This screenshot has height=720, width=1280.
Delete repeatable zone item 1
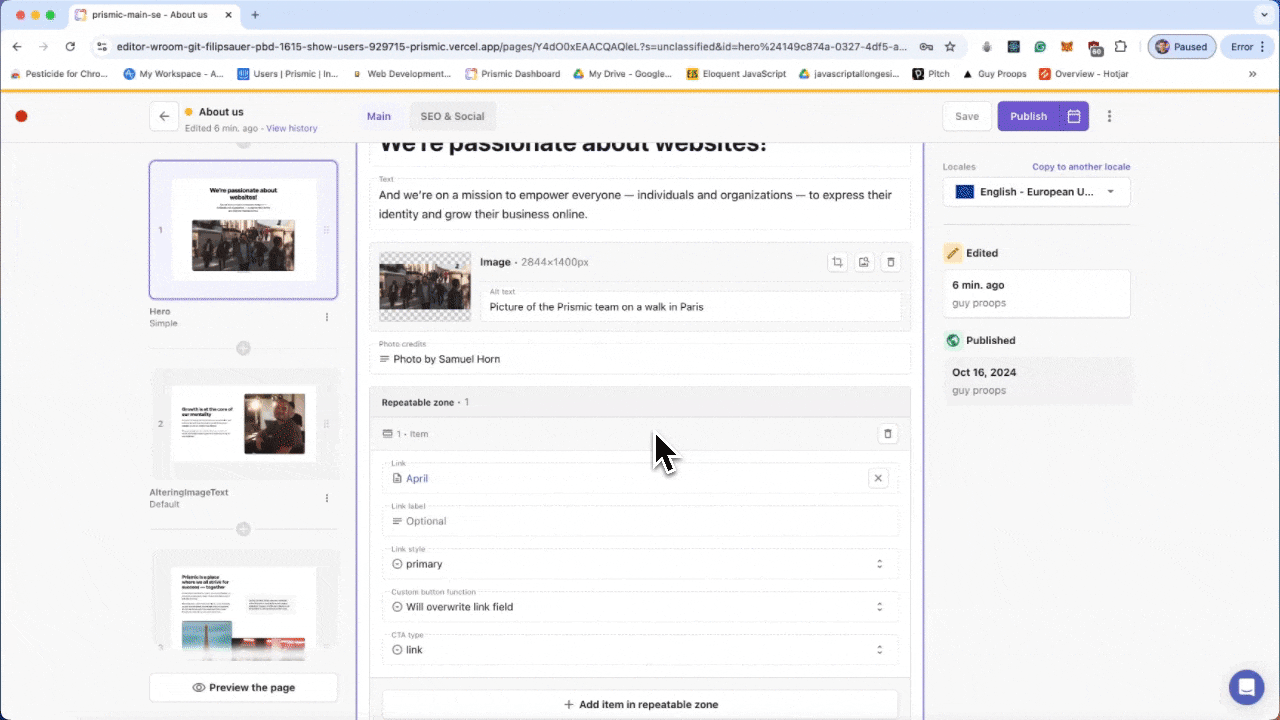[887, 434]
